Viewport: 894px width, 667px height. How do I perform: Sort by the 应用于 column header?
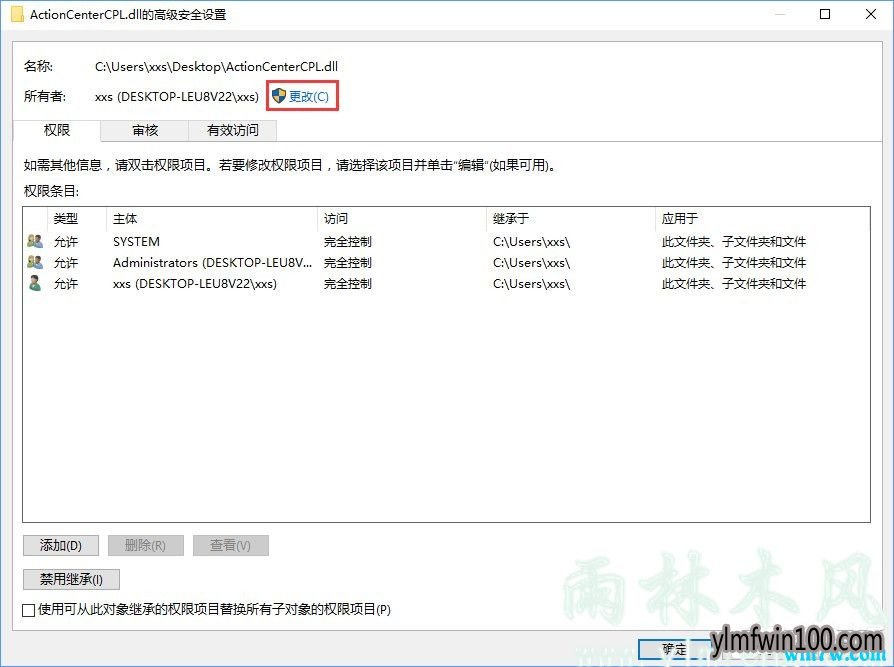click(762, 218)
